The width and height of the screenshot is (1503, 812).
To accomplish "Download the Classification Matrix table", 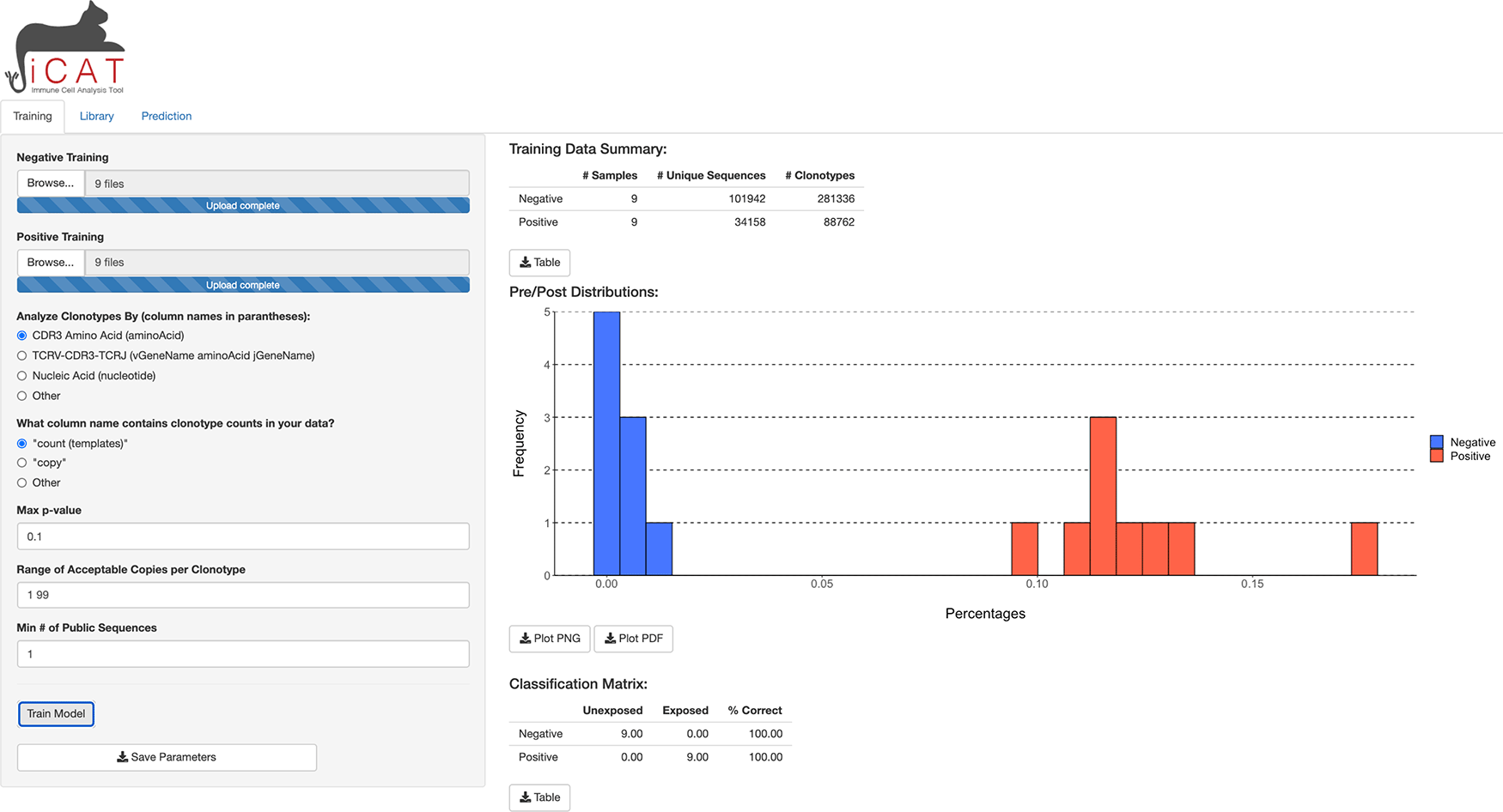I will click(x=539, y=797).
